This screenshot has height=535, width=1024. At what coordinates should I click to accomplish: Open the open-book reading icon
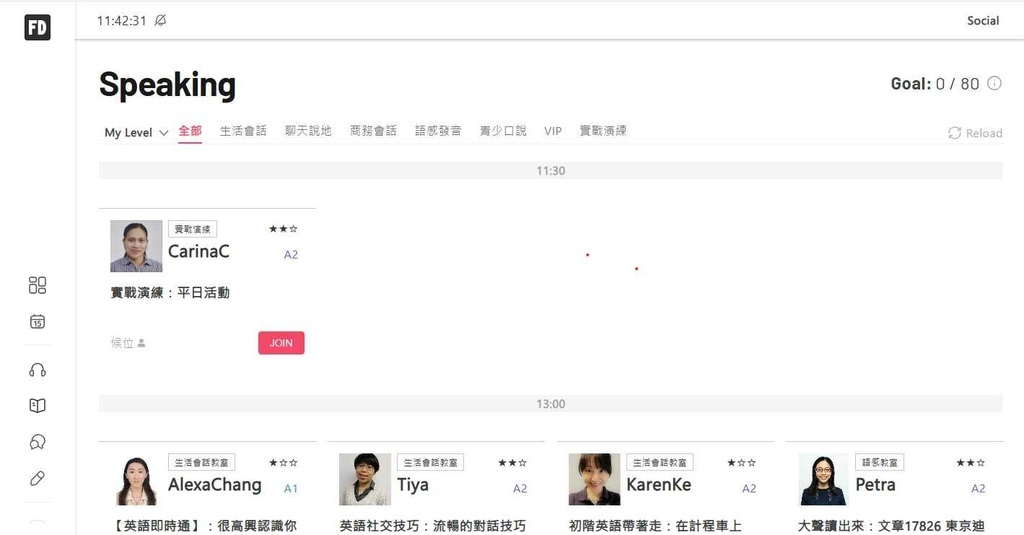click(x=37, y=406)
